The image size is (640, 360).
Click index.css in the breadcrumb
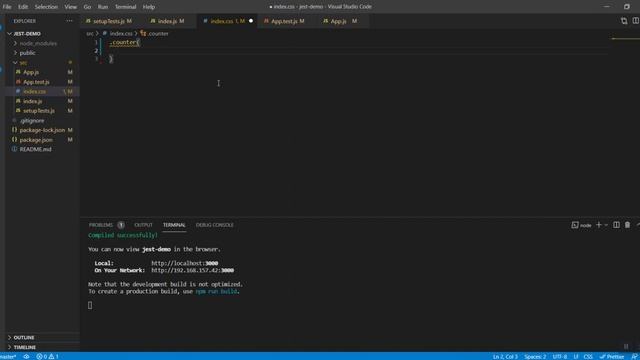coord(121,33)
